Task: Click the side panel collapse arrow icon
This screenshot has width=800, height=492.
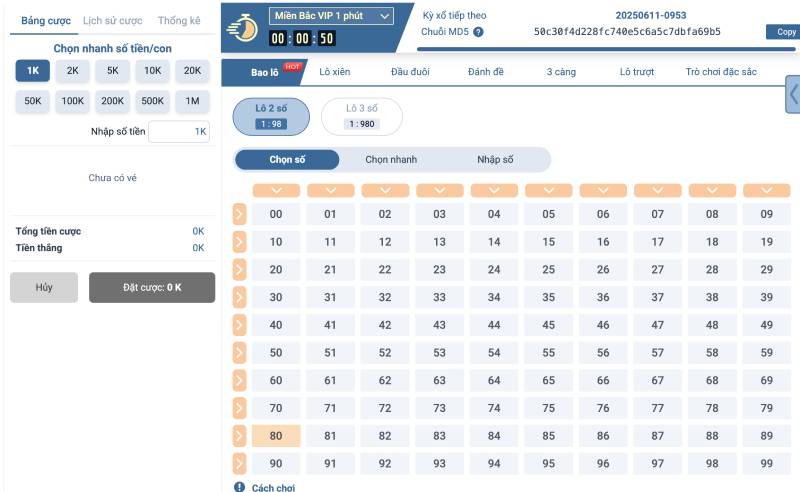Action: click(793, 94)
